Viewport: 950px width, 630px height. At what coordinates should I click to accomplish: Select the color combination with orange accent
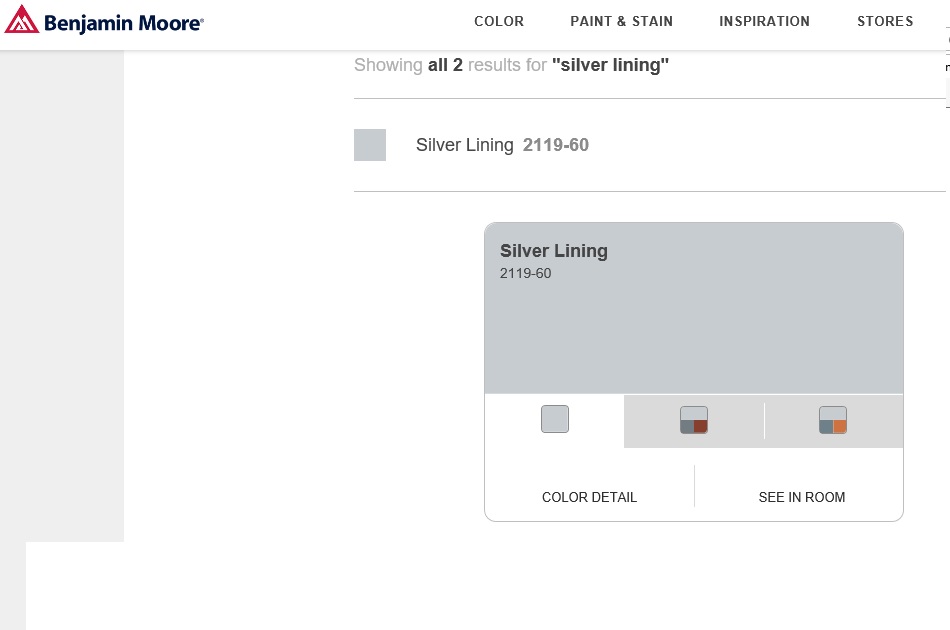pos(833,420)
